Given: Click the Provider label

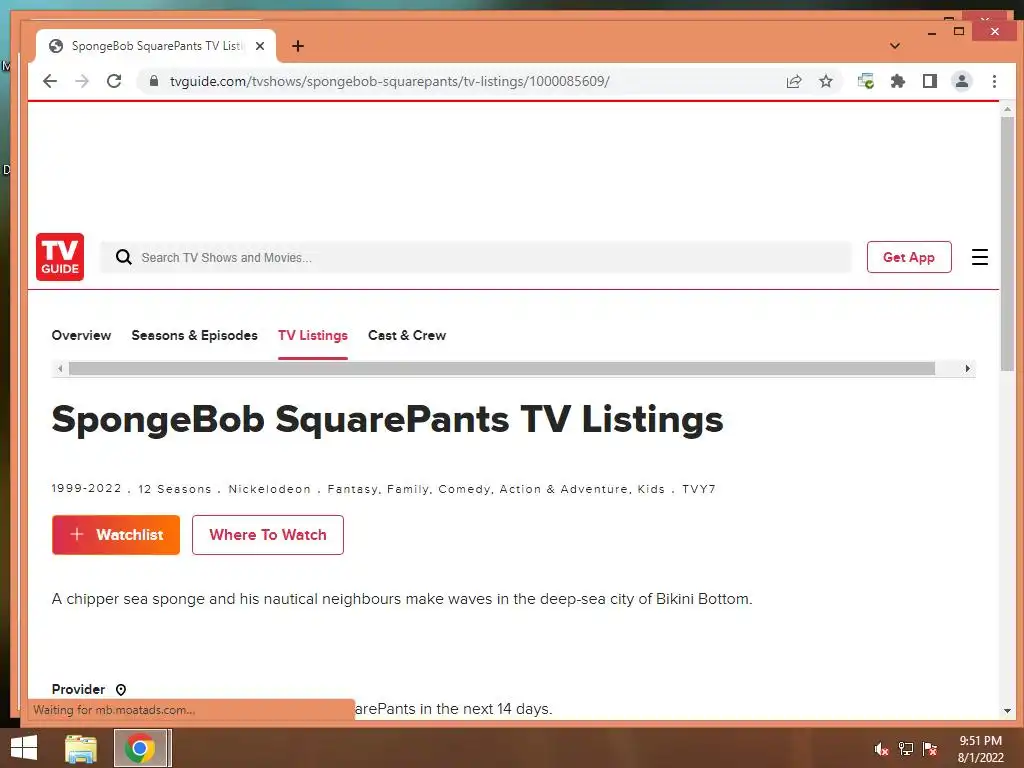Looking at the screenshot, I should (x=78, y=690).
